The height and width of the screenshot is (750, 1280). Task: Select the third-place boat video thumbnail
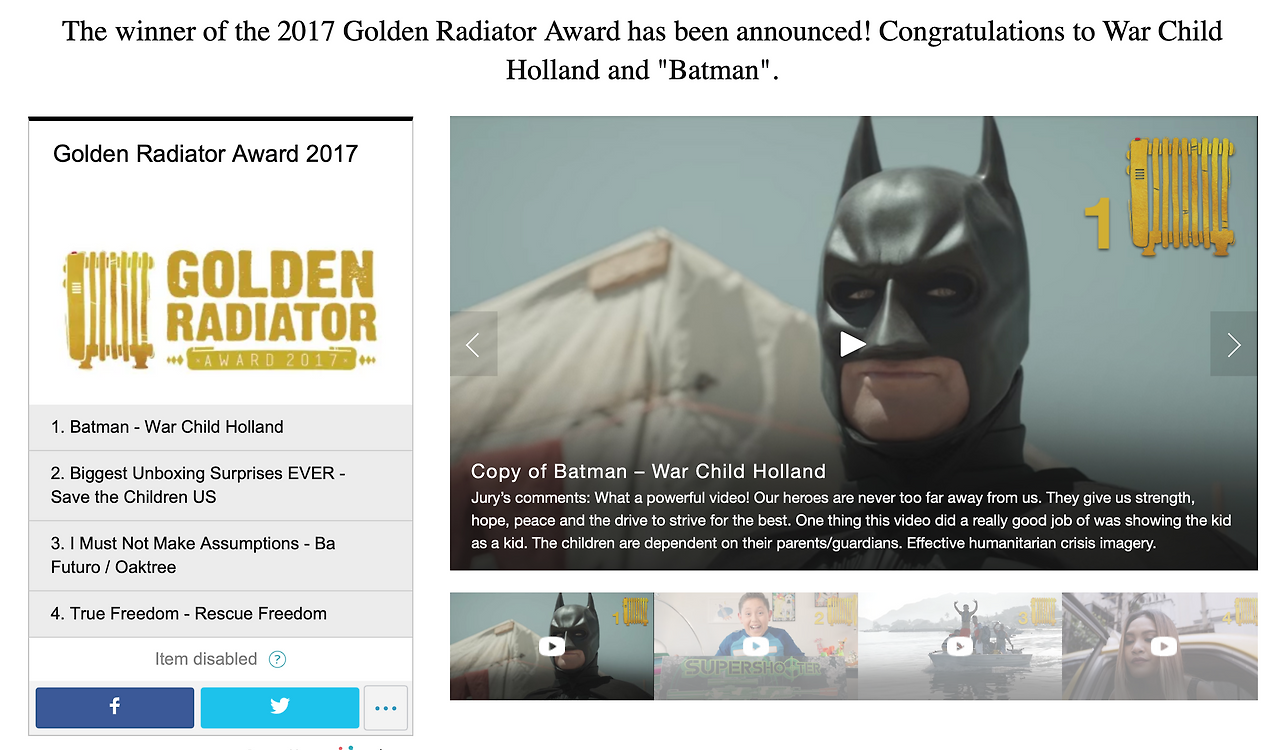coord(960,646)
